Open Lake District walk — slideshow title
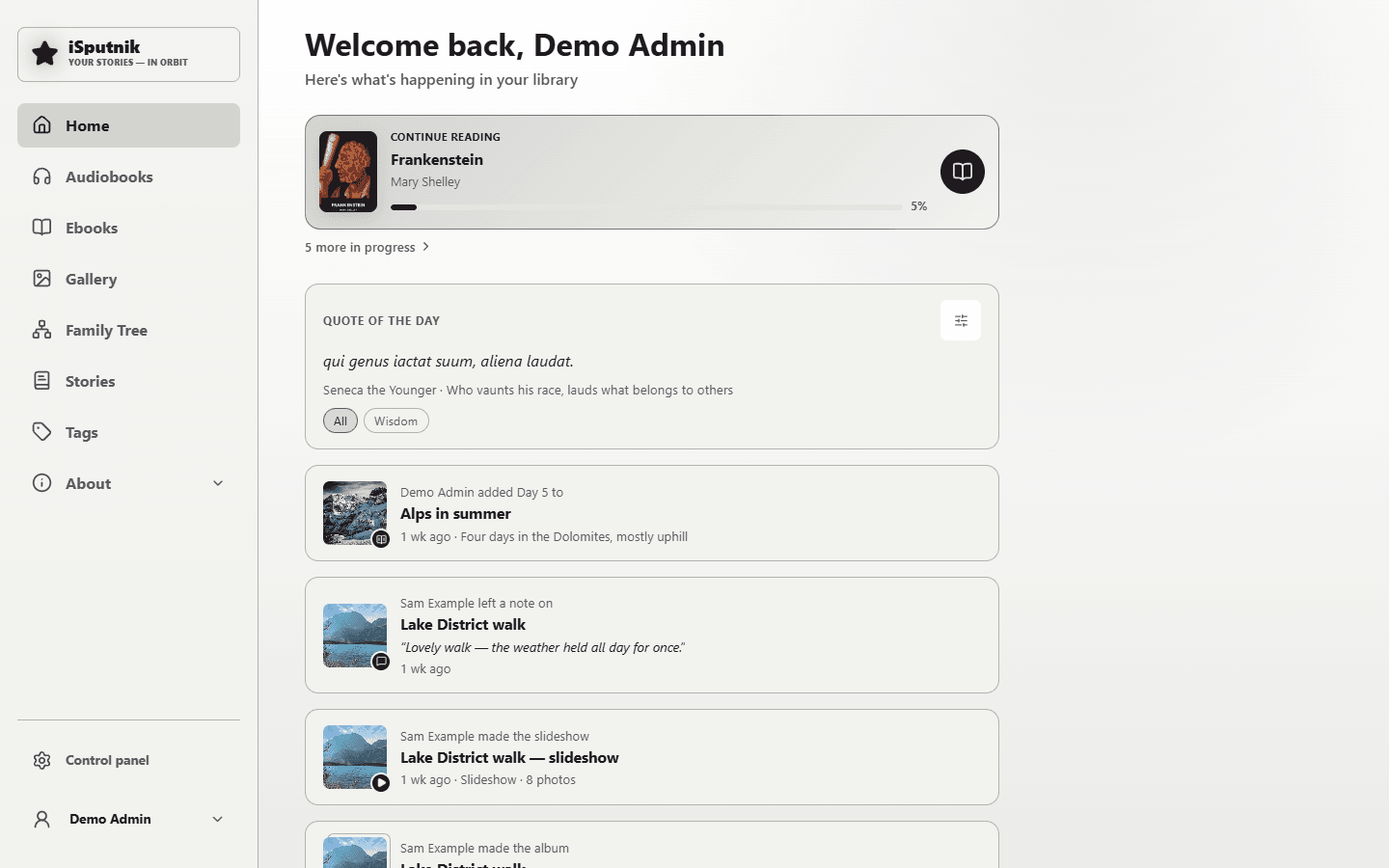The image size is (1389, 868). (509, 758)
